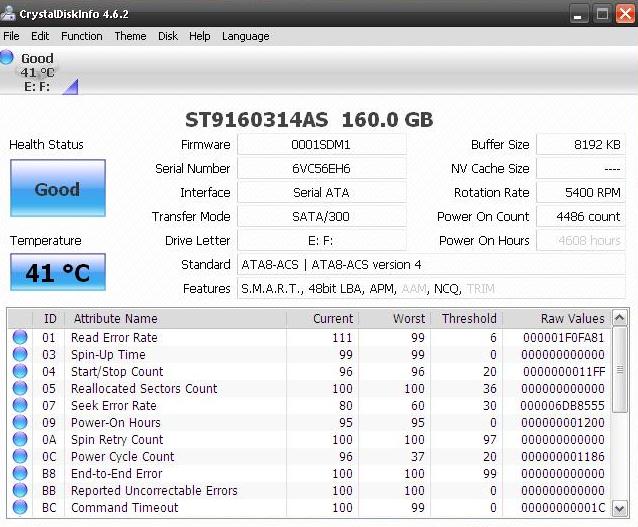Click raw value 000000001186
638x527 pixels.
[563, 457]
